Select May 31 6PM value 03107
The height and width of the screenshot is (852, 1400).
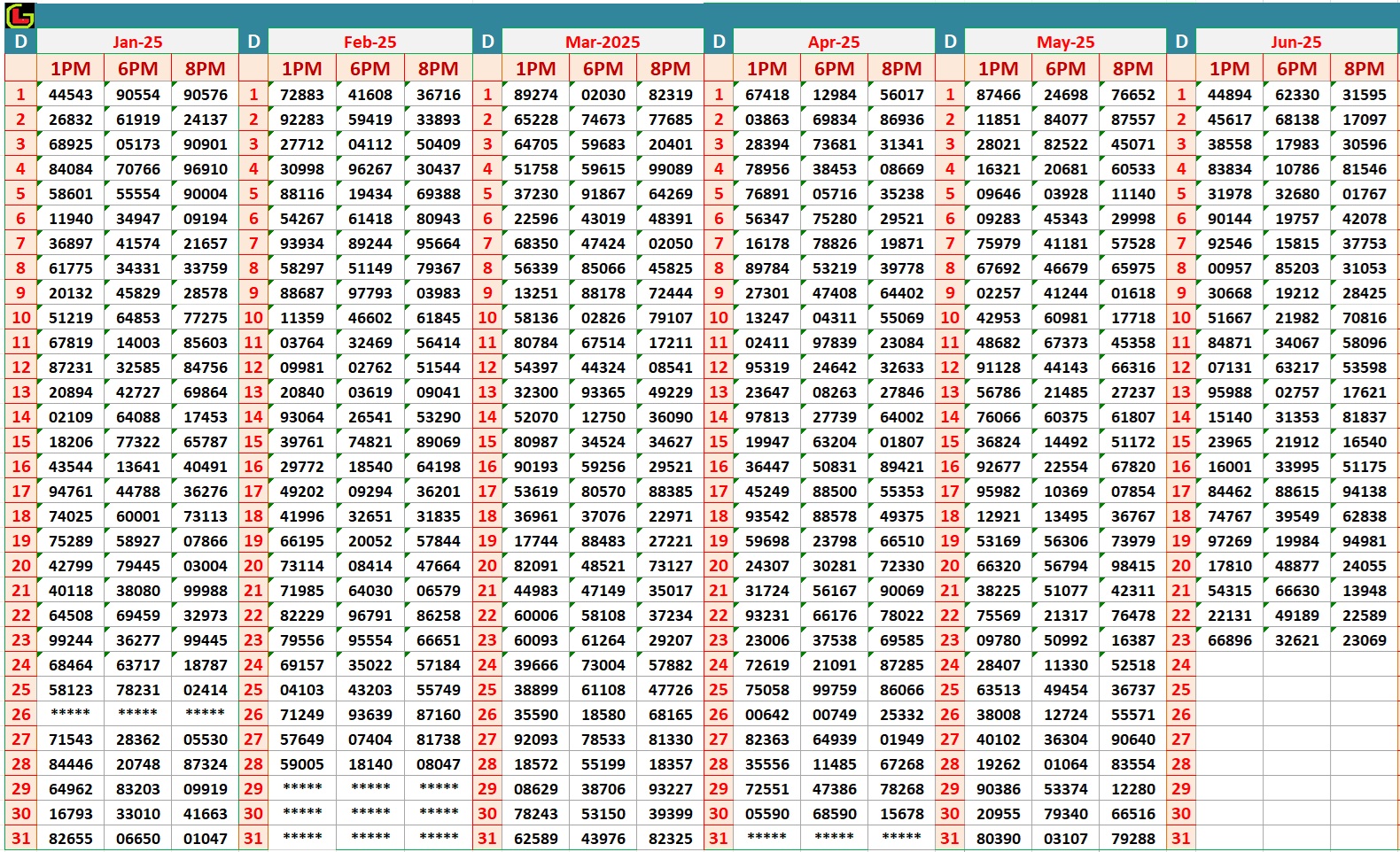[x=1066, y=838]
